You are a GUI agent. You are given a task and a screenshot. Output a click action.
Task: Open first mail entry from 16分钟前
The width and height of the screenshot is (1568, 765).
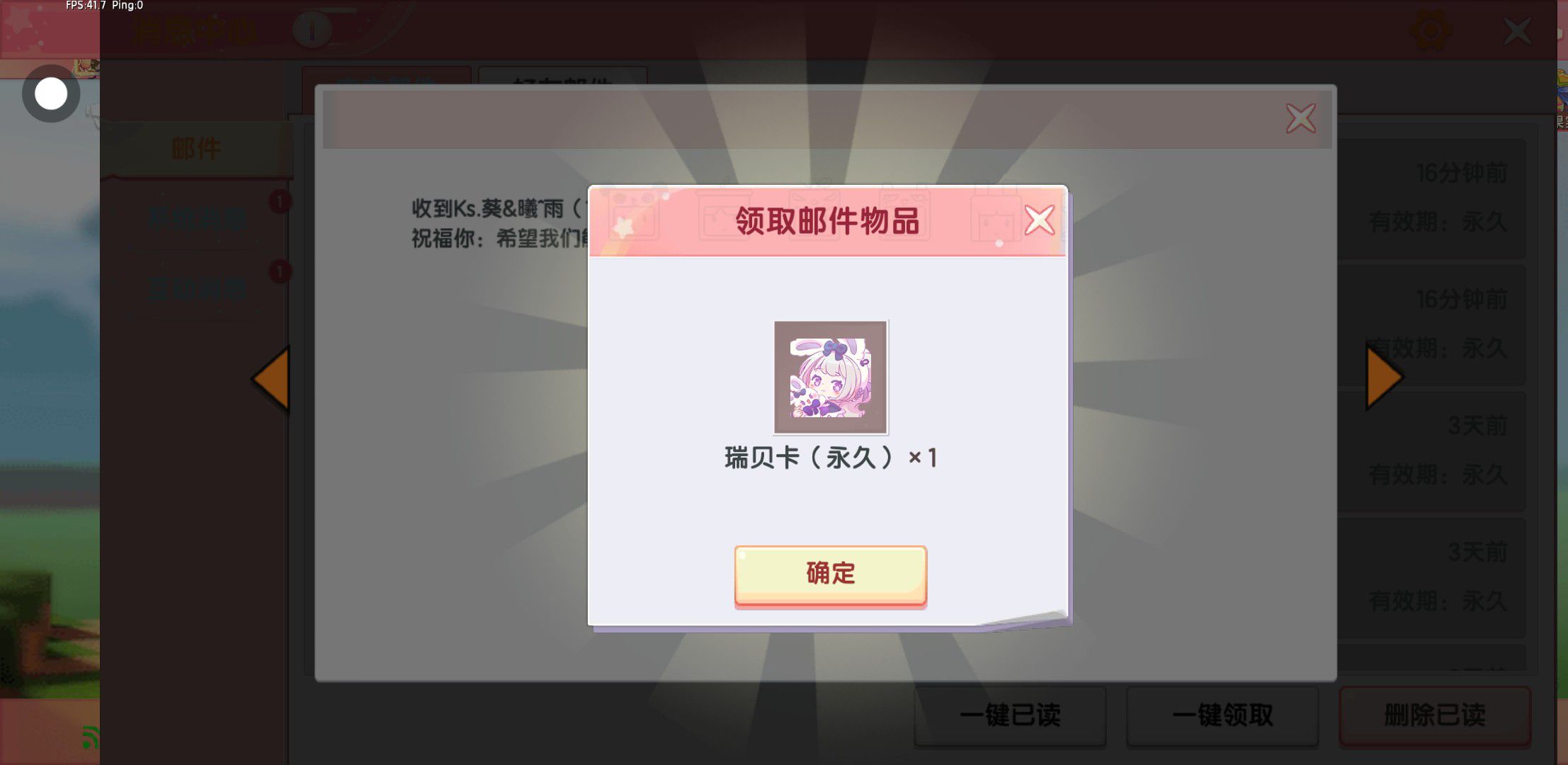pos(1431,198)
